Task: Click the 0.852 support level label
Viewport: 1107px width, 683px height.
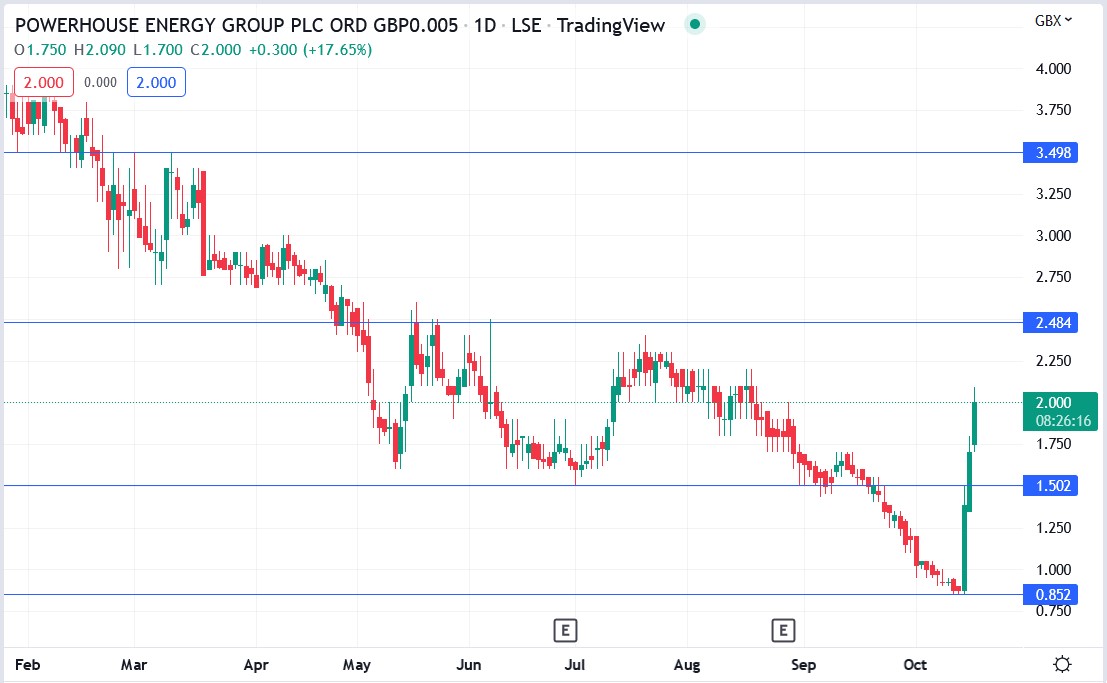Action: tap(1052, 593)
